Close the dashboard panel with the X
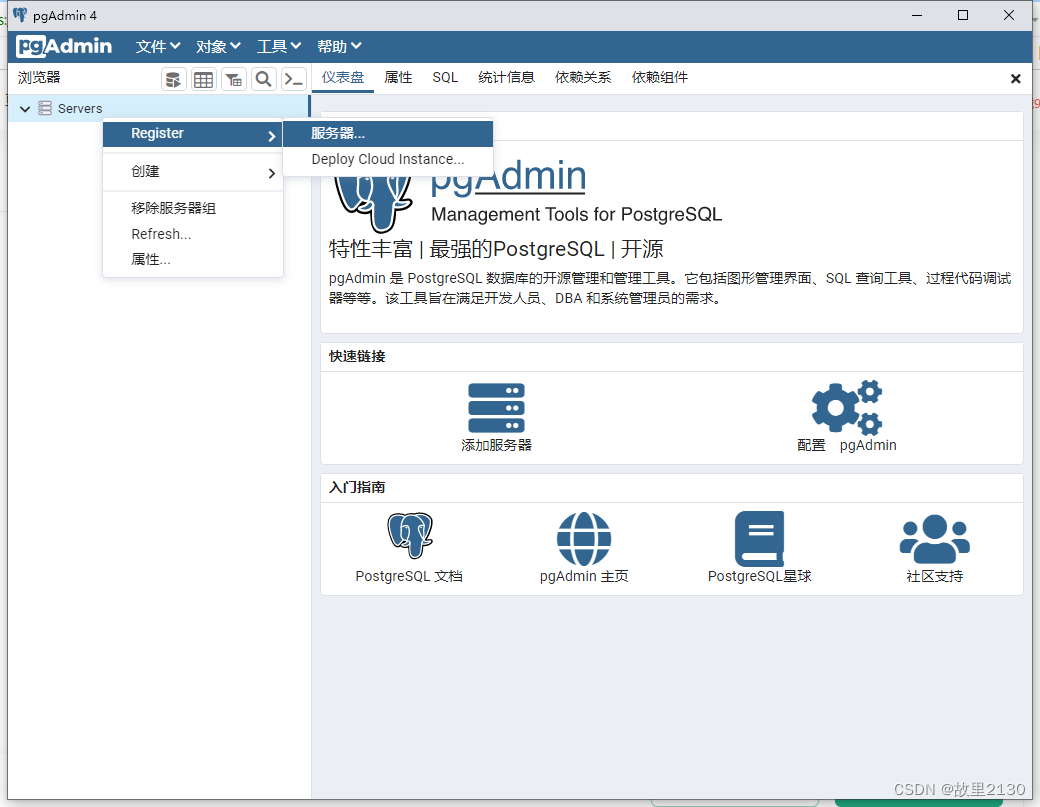This screenshot has height=807, width=1040. coord(1016,78)
